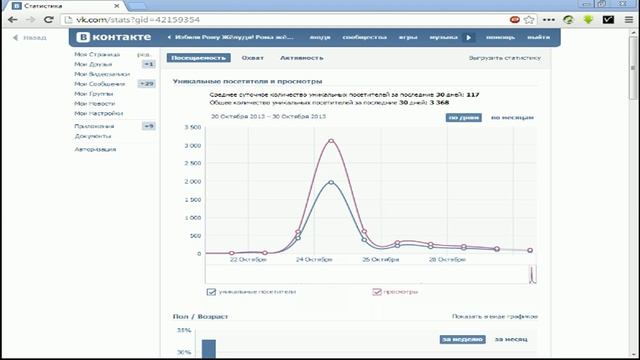The width and height of the screenshot is (640, 360).
Task: Click the +29 messages counter badge
Action: (x=147, y=84)
